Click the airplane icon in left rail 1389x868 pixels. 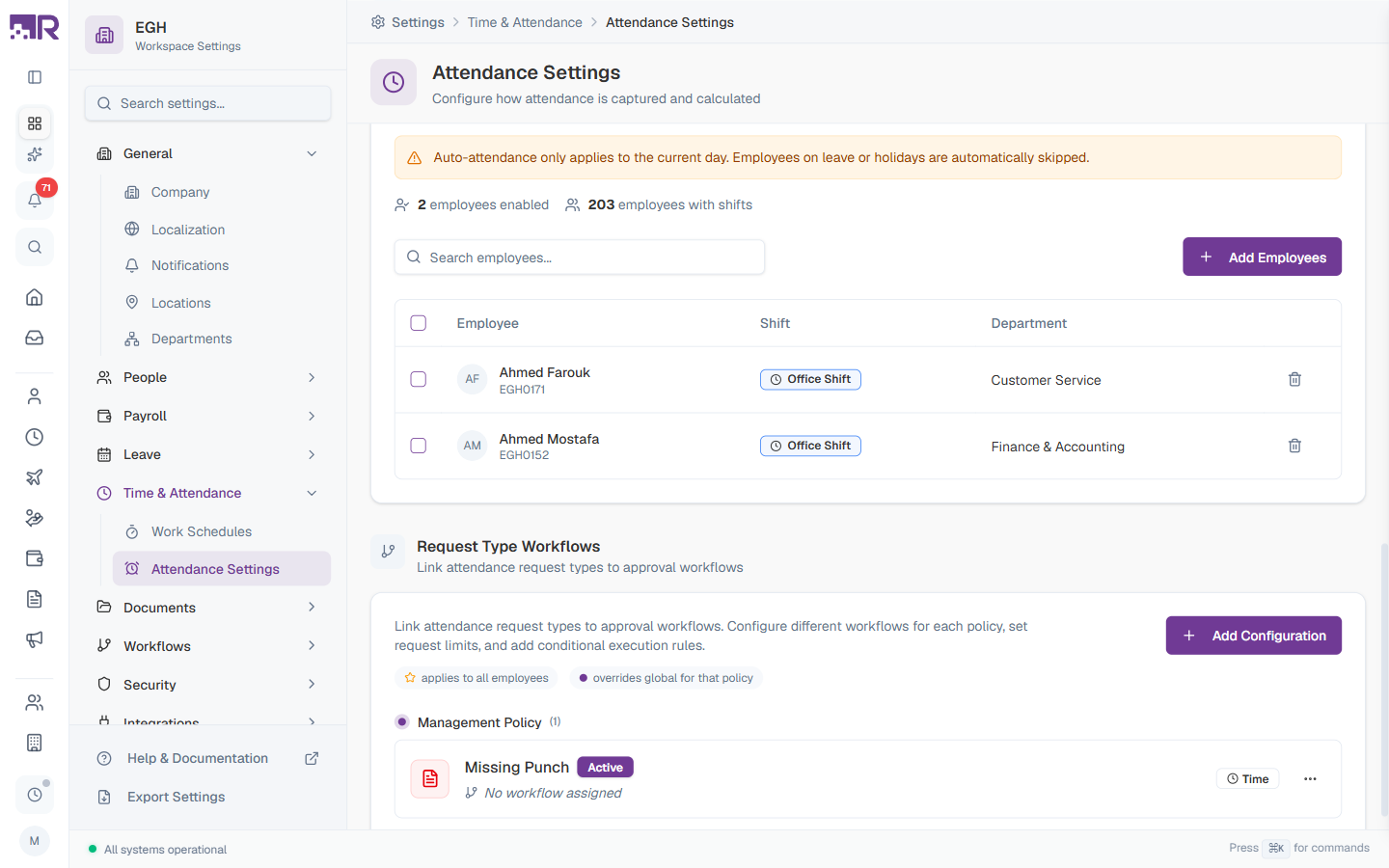[35, 477]
